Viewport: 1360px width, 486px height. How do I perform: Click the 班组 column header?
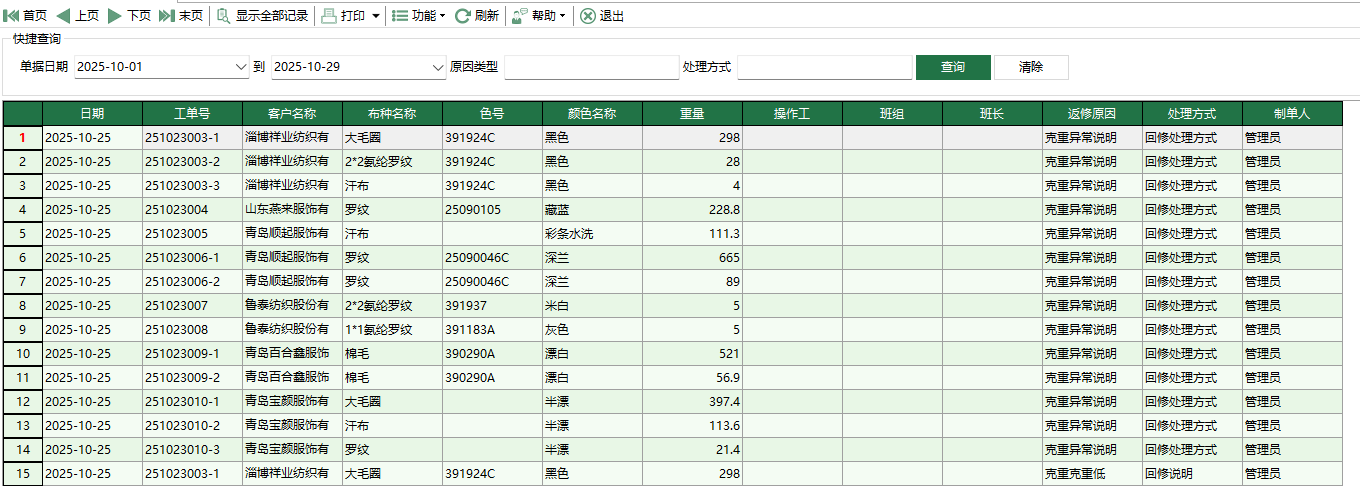(x=893, y=113)
